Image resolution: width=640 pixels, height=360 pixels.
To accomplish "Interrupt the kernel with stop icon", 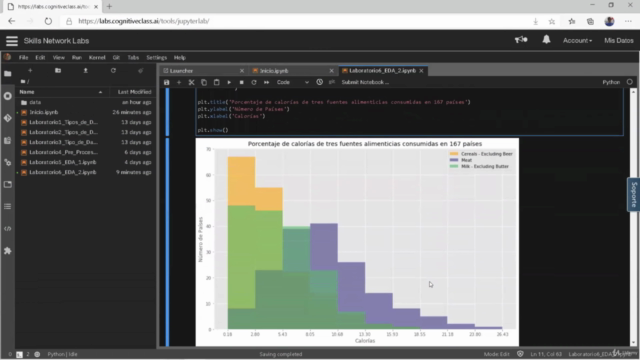I will click(x=242, y=82).
